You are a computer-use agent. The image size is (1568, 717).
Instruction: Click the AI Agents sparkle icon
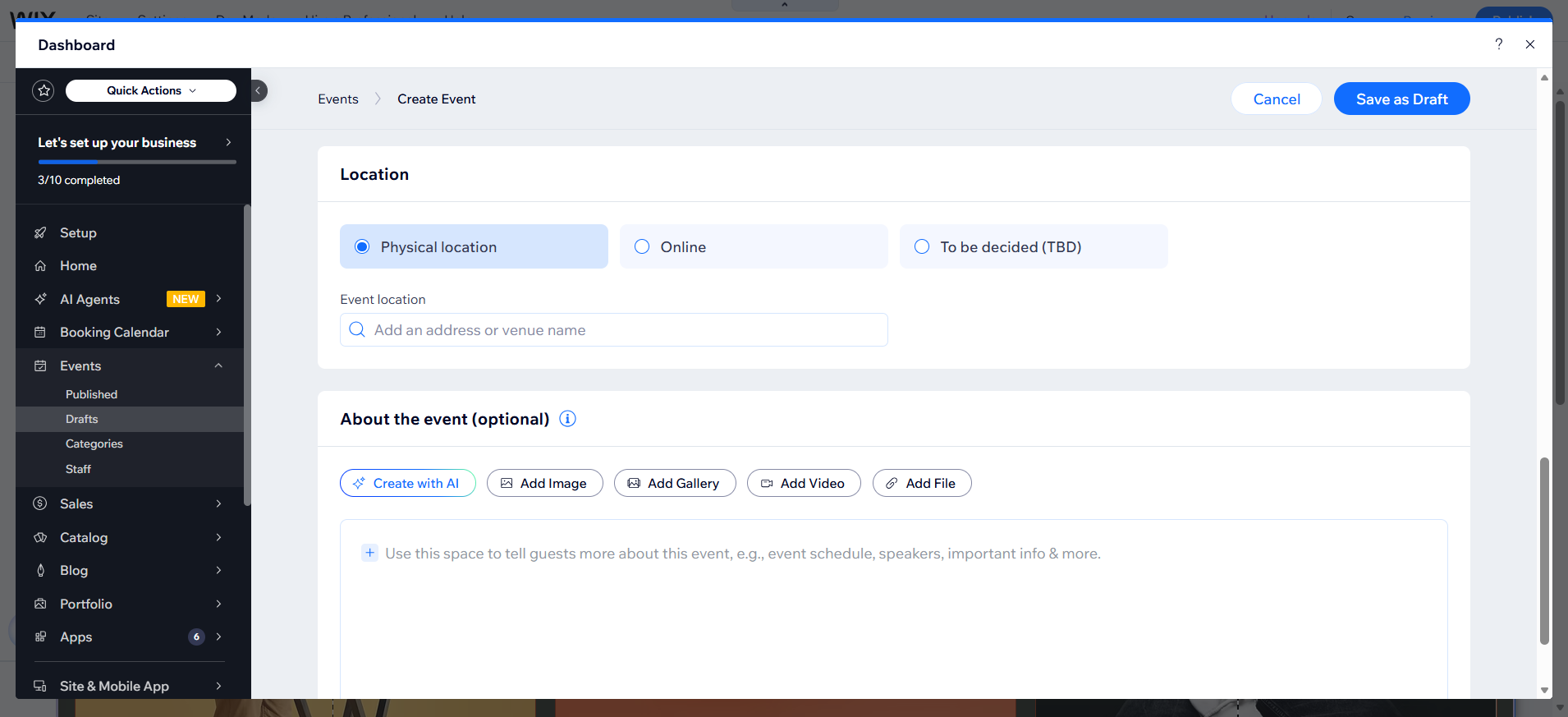40,299
